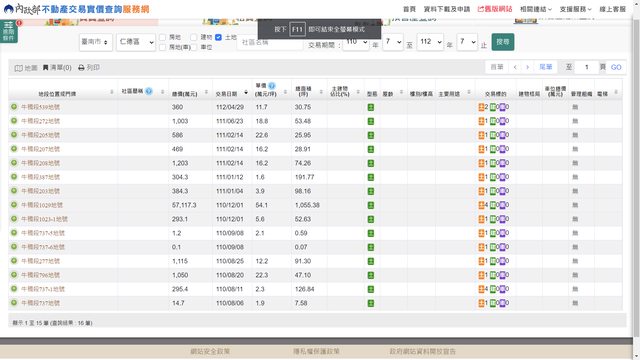Click the 單價 info question-mark icon
Viewport: 640px width, 360px height.
pyautogui.click(x=272, y=86)
